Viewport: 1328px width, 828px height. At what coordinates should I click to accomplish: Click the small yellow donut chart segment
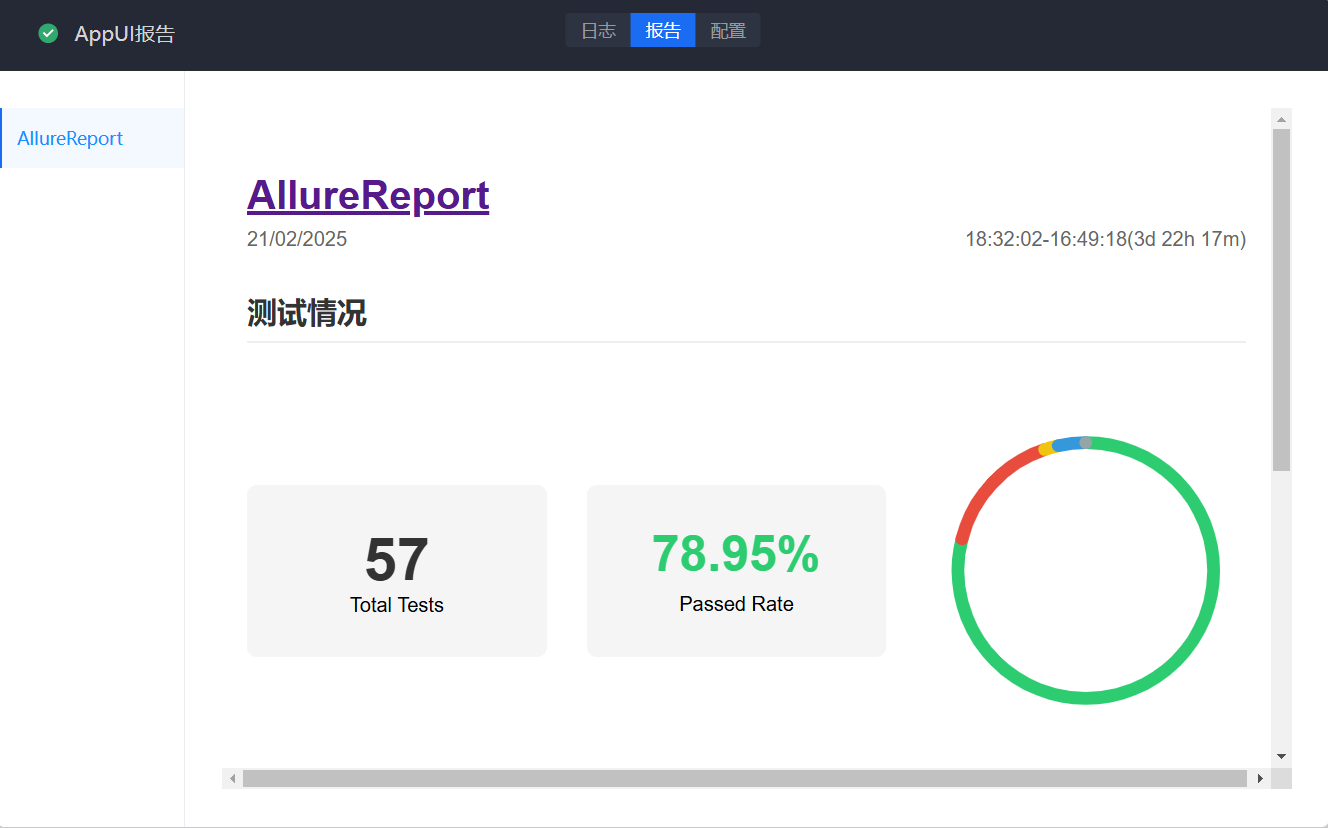pyautogui.click(x=1046, y=449)
